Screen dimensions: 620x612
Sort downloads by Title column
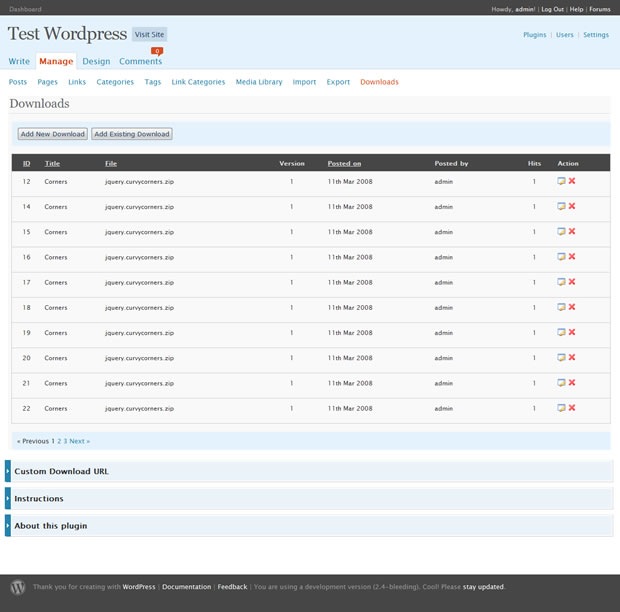tap(52, 163)
